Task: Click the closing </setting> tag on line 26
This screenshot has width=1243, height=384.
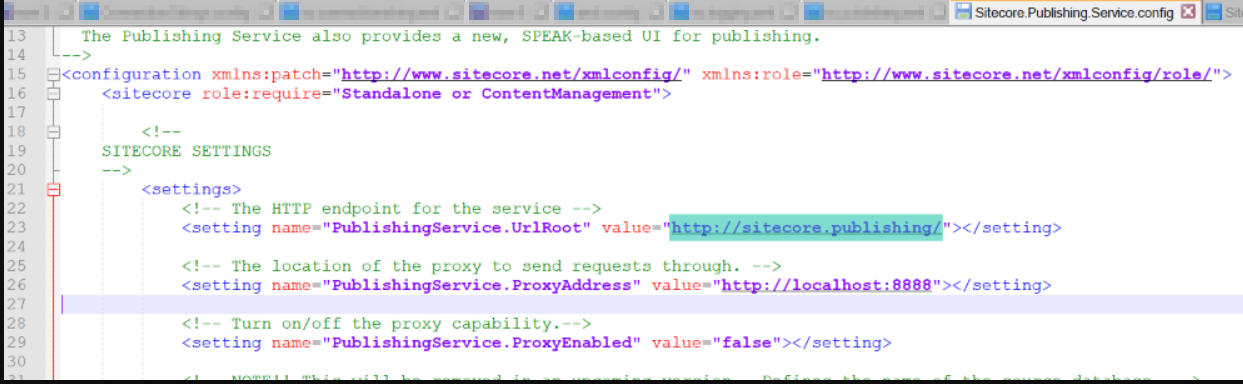Action: 1001,285
